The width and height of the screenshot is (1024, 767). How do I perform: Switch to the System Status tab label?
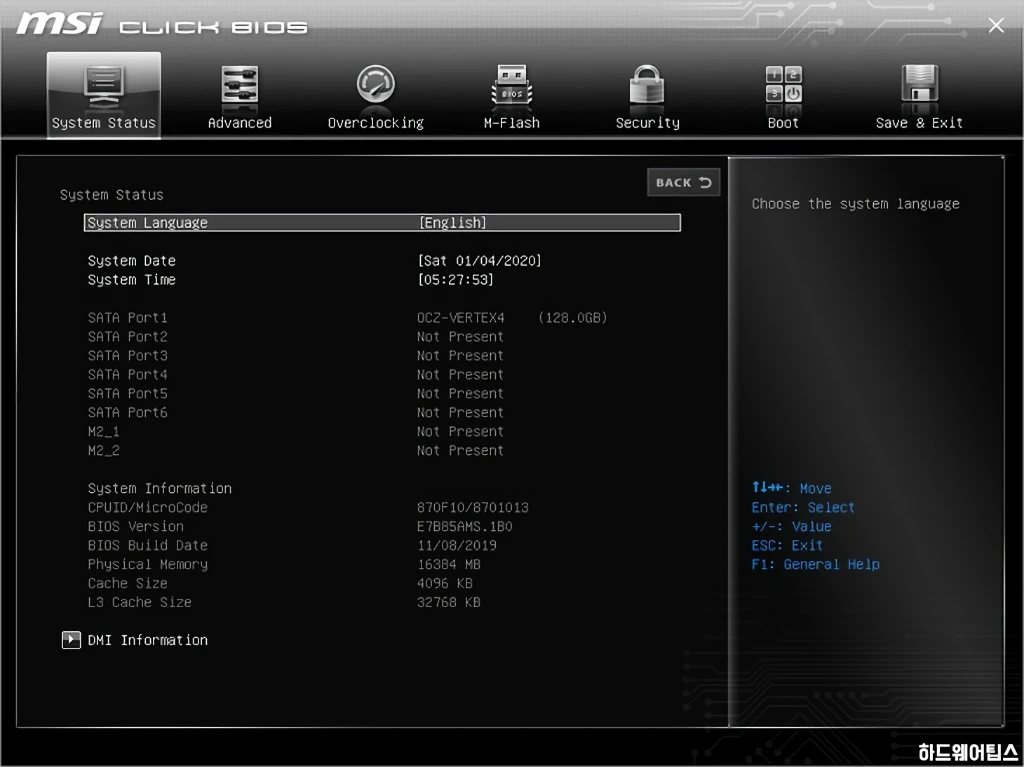104,123
